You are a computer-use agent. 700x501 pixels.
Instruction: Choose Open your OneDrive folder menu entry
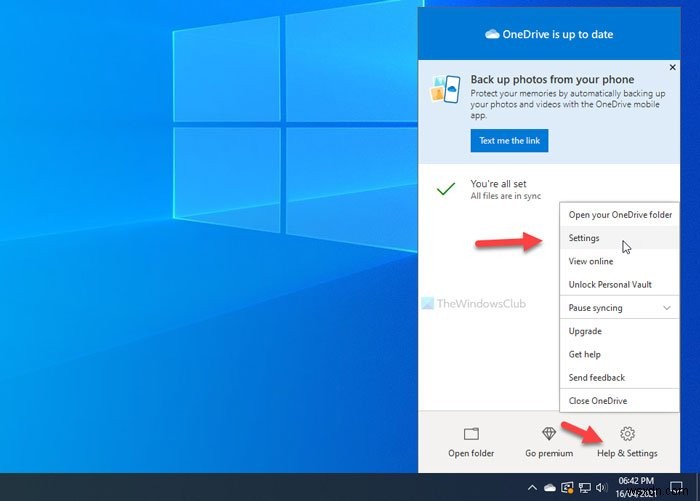[x=619, y=215]
